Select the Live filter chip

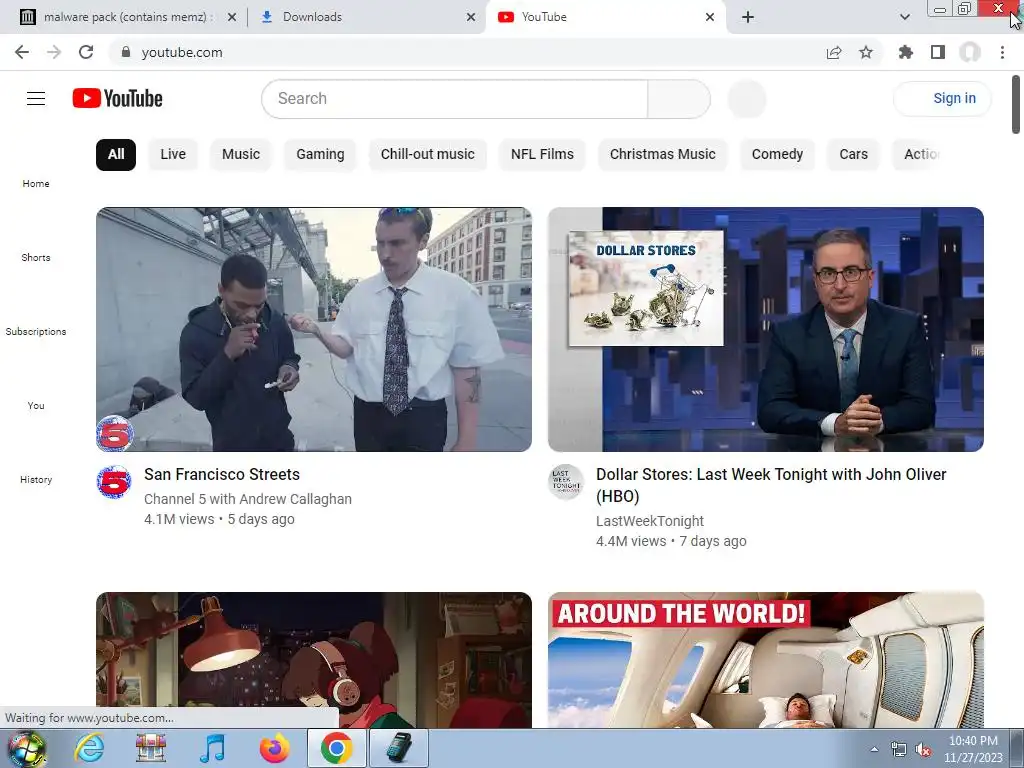click(x=173, y=155)
